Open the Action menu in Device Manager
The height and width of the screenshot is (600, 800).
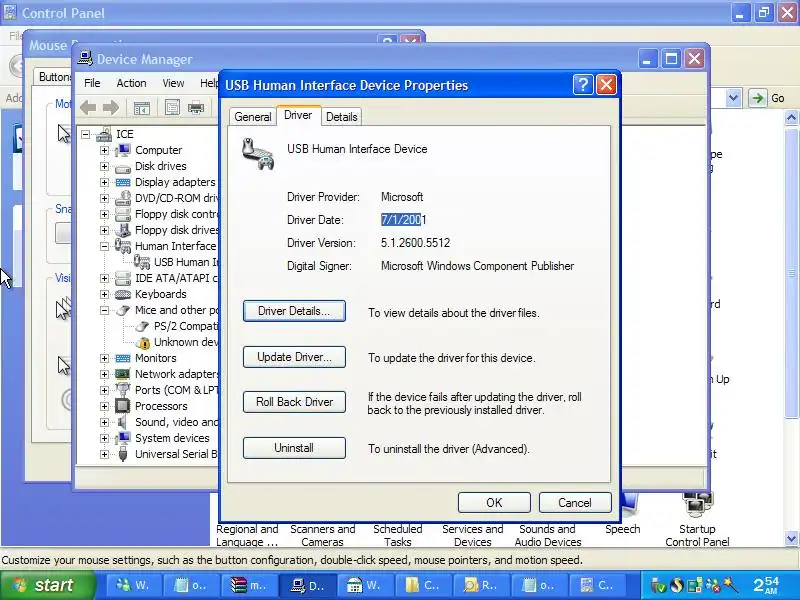[x=131, y=83]
